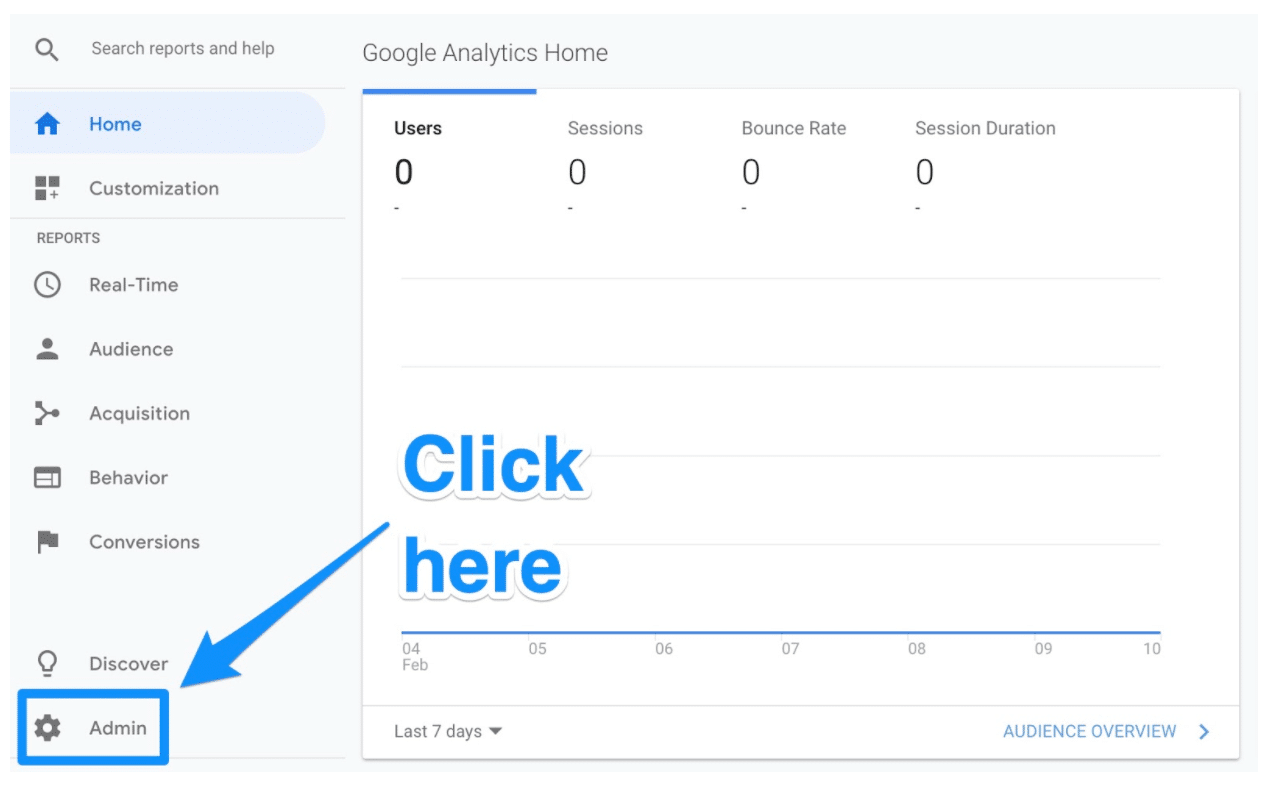Click the Home house icon
This screenshot has height=796, width=1266.
tap(47, 125)
